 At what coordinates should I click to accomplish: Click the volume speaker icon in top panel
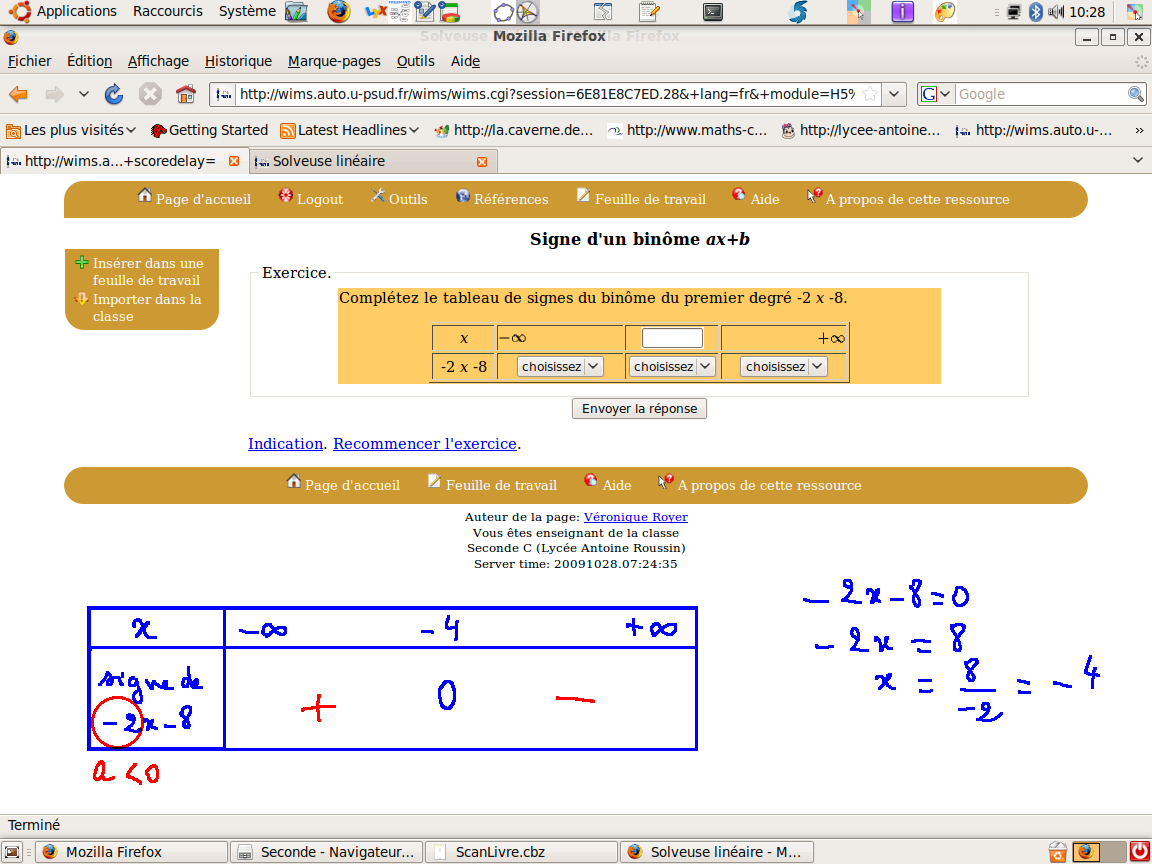coord(1056,12)
